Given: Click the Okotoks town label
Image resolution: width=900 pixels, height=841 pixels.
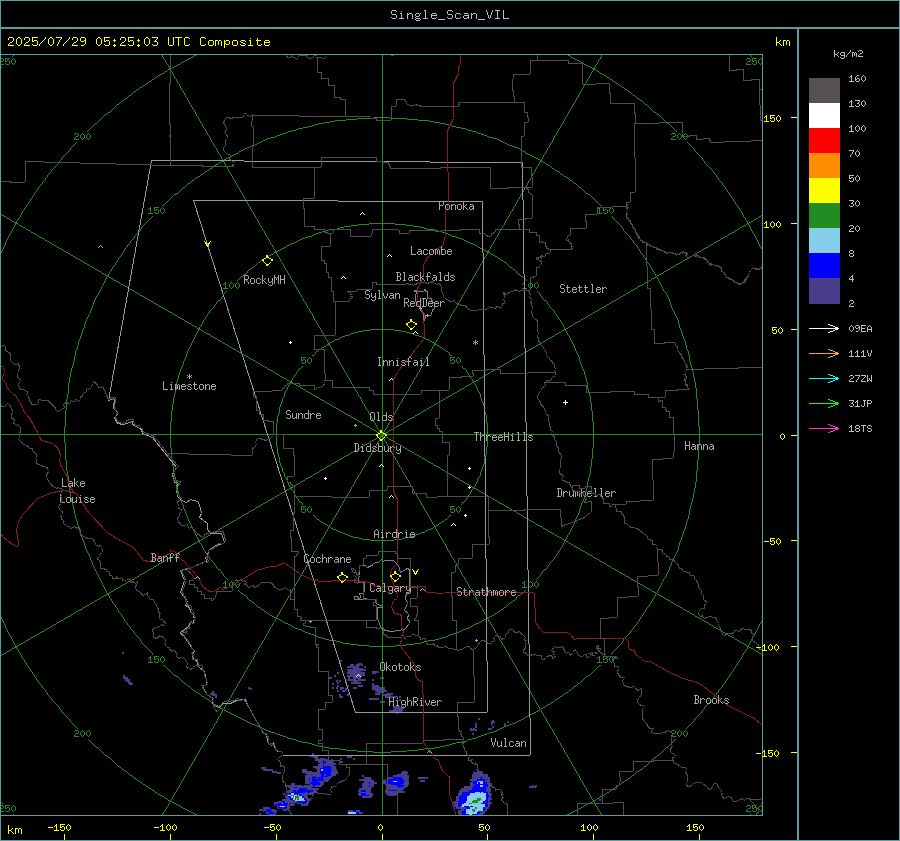Looking at the screenshot, I should [400, 667].
